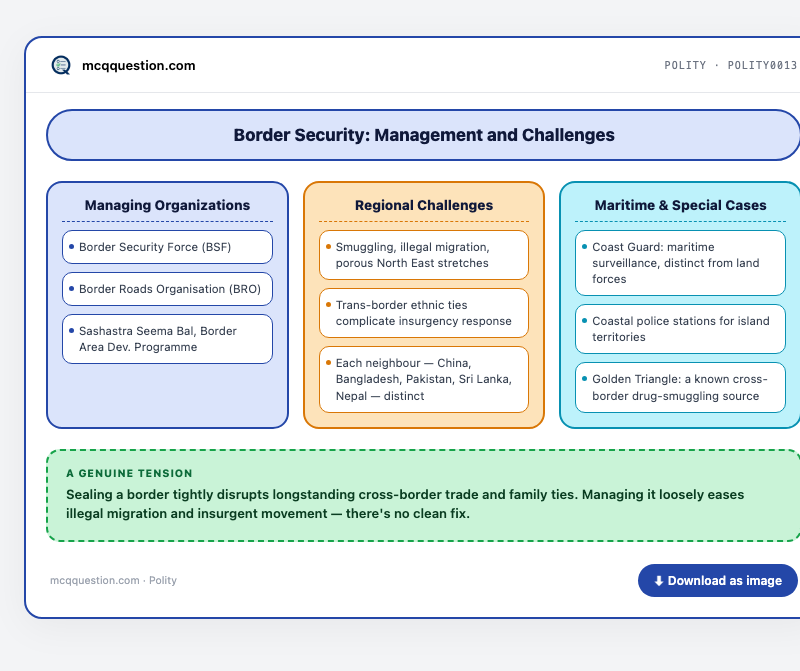Click the Coastal police stations item
Viewport: 800px width, 671px height.
coord(681,329)
